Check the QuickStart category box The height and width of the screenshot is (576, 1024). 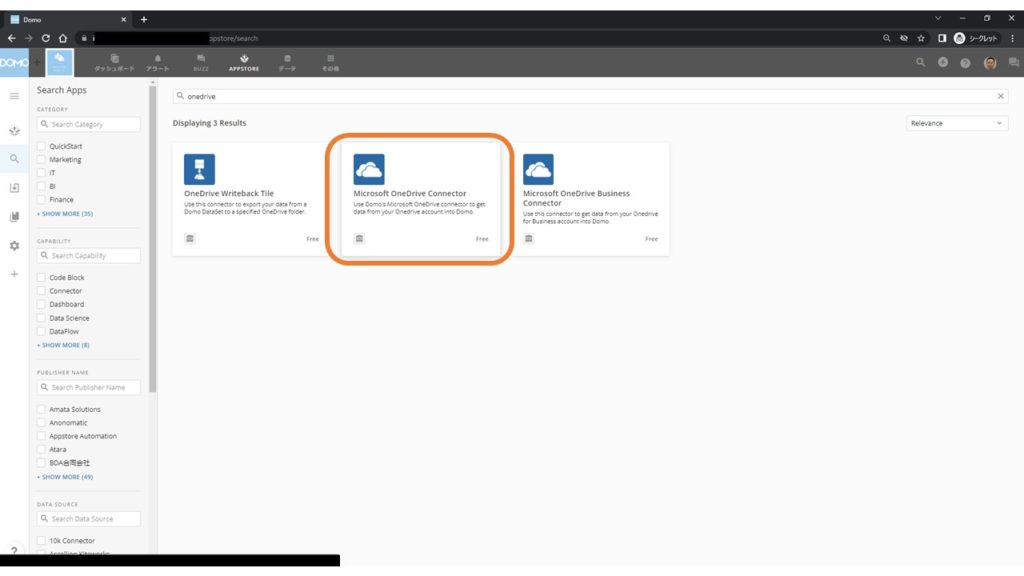click(x=41, y=146)
